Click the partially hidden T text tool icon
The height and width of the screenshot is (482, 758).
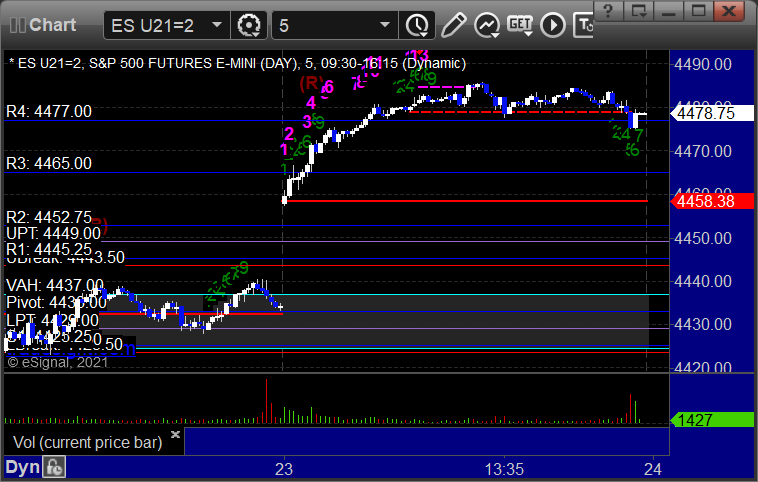(583, 25)
